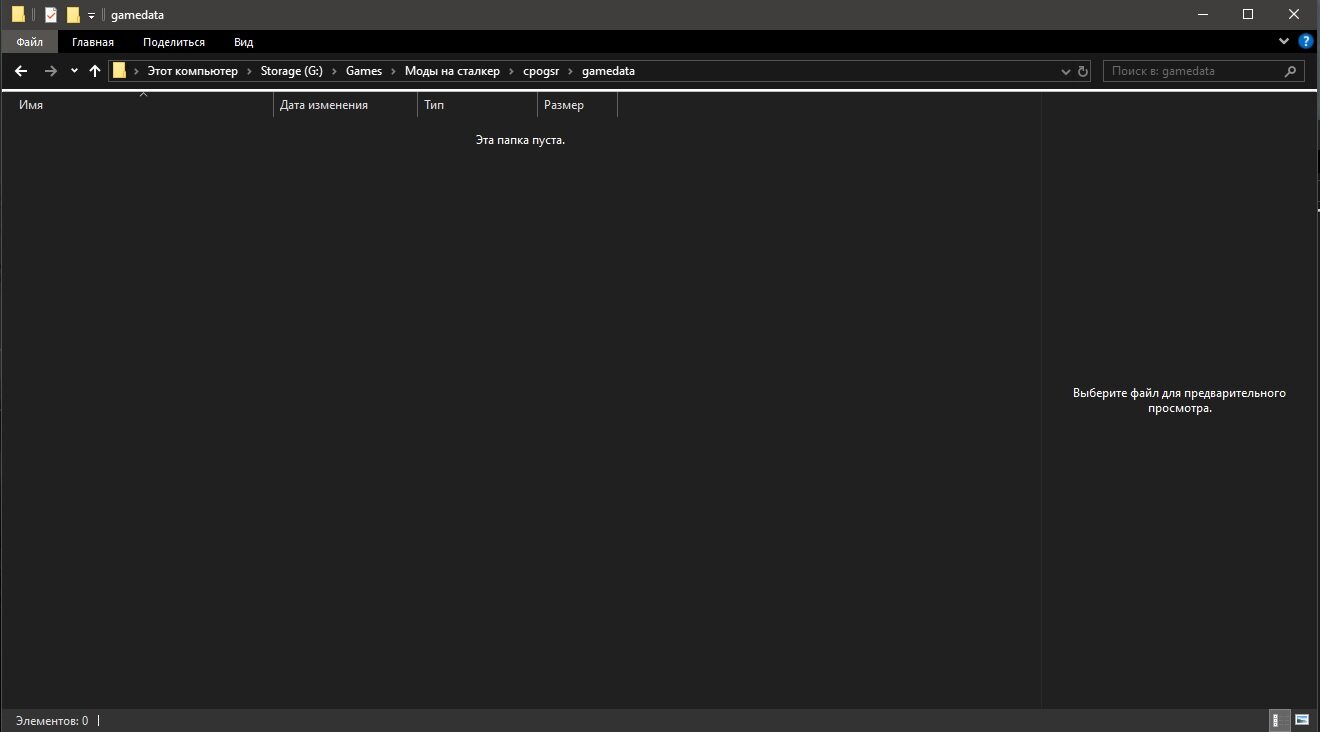Click the search magnifier icon
This screenshot has width=1320, height=732.
pos(1291,71)
